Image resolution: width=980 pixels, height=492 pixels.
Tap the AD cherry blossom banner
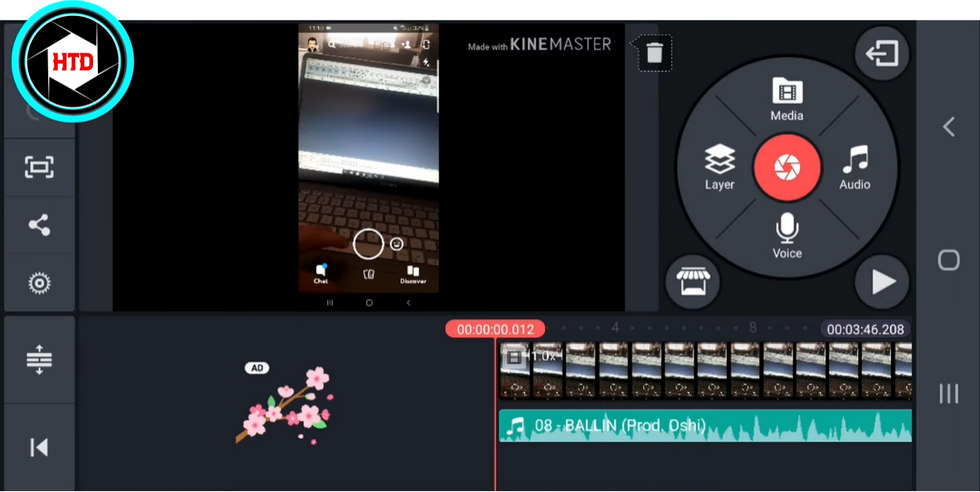click(x=284, y=404)
